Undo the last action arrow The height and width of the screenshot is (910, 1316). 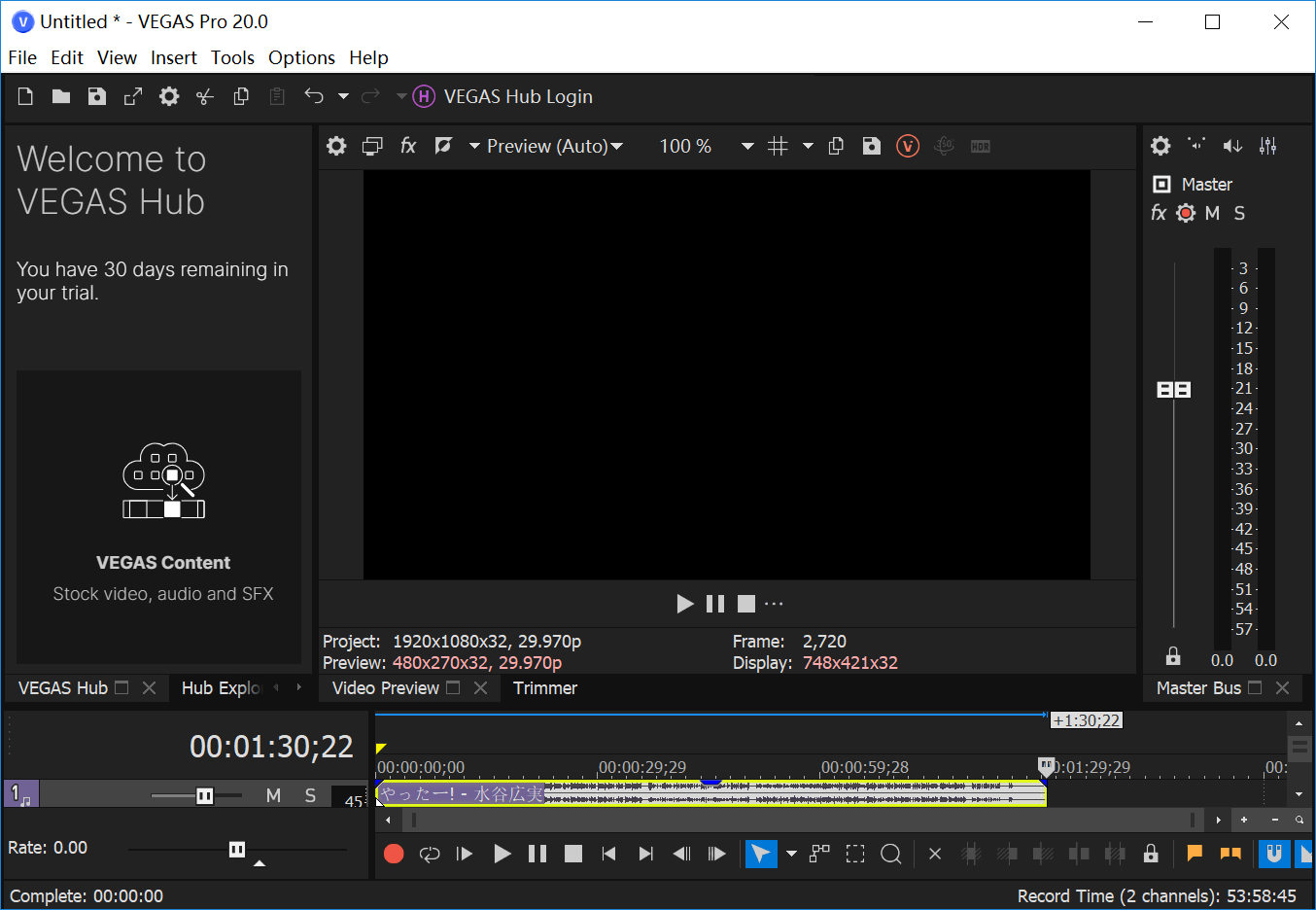tap(314, 95)
